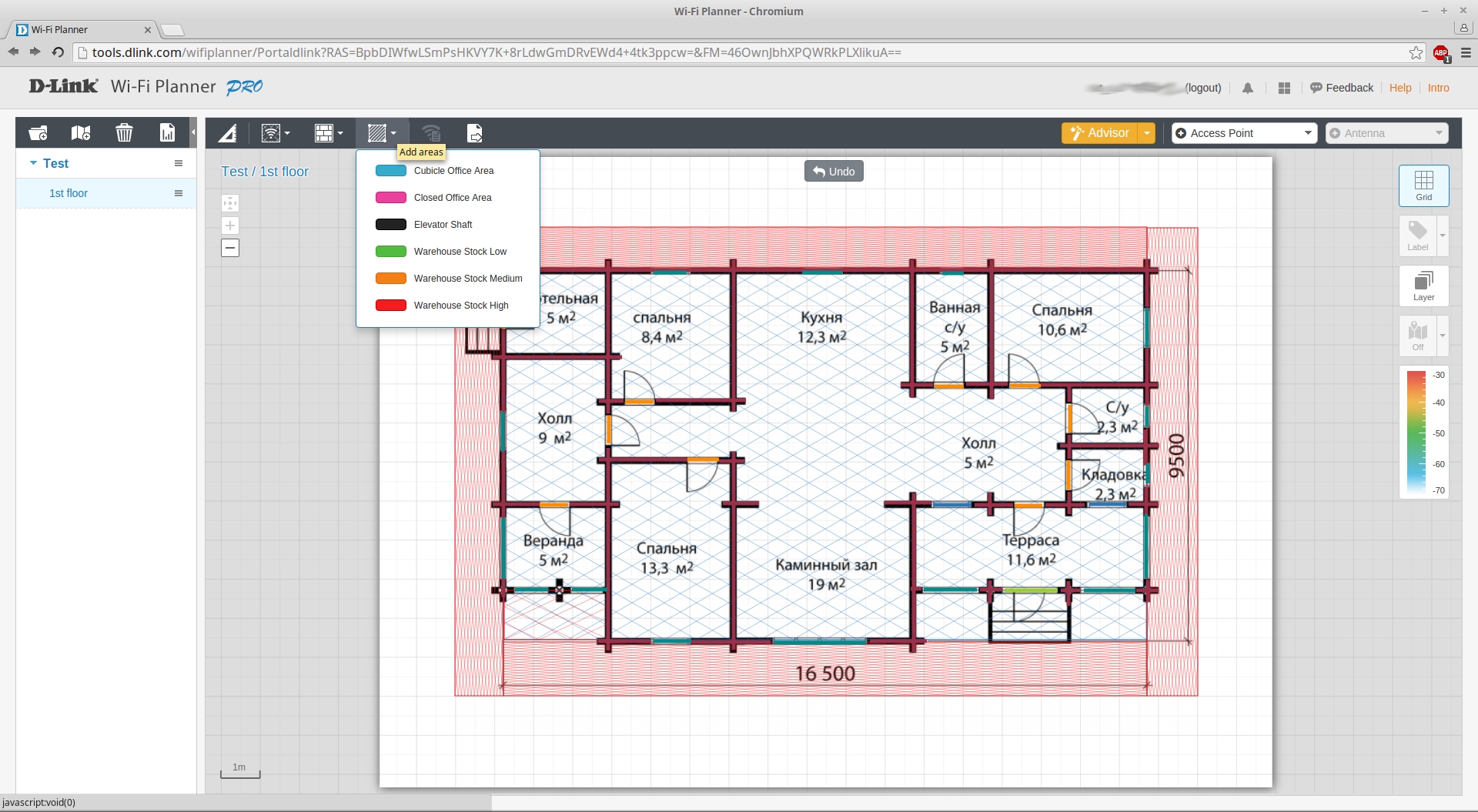Screen dimensions: 1478x812
Task: Click the Undo button
Action: pos(834,172)
